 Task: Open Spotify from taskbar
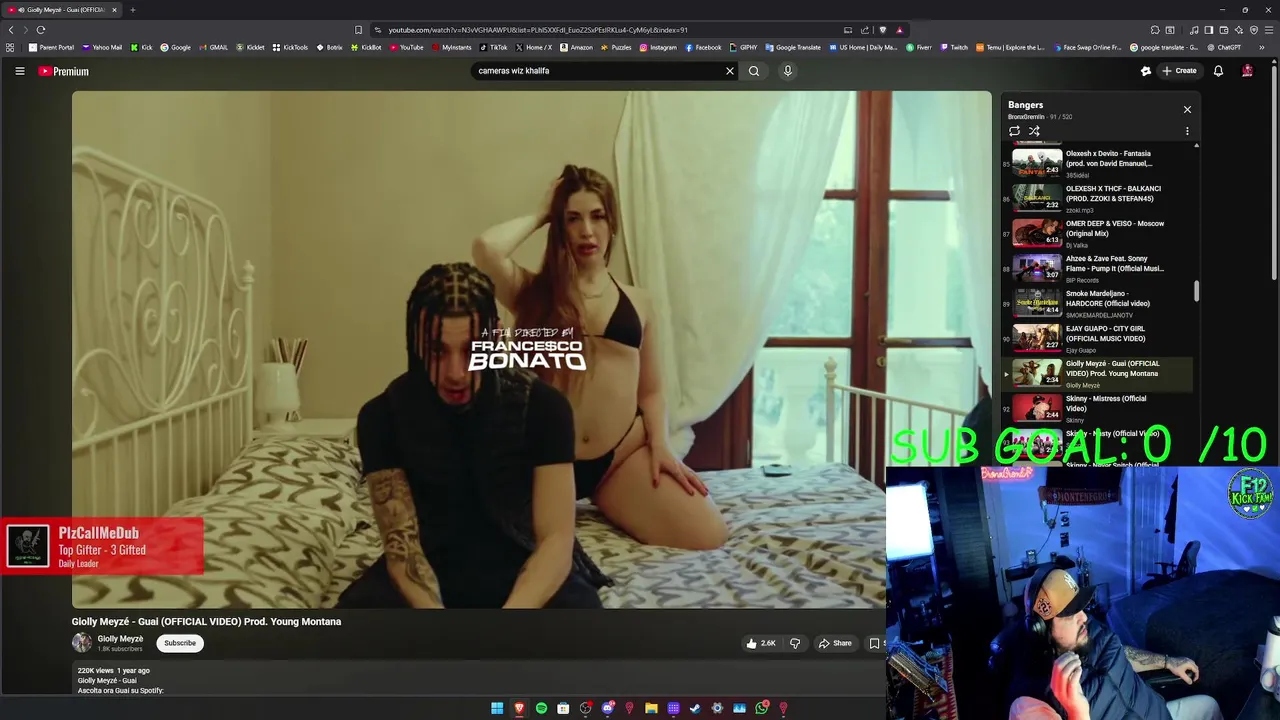(x=541, y=708)
